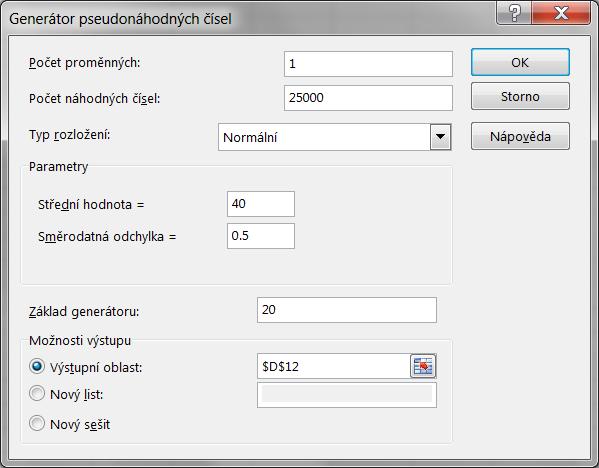The width and height of the screenshot is (599, 468).
Task: Select the Nový list radio button
Action: (37, 393)
